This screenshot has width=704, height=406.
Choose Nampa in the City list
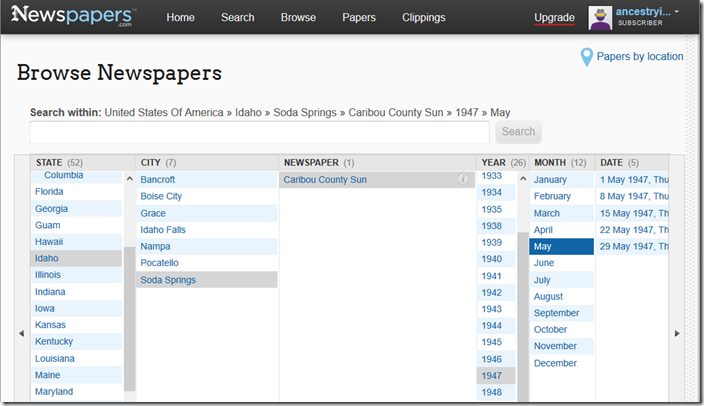point(207,247)
